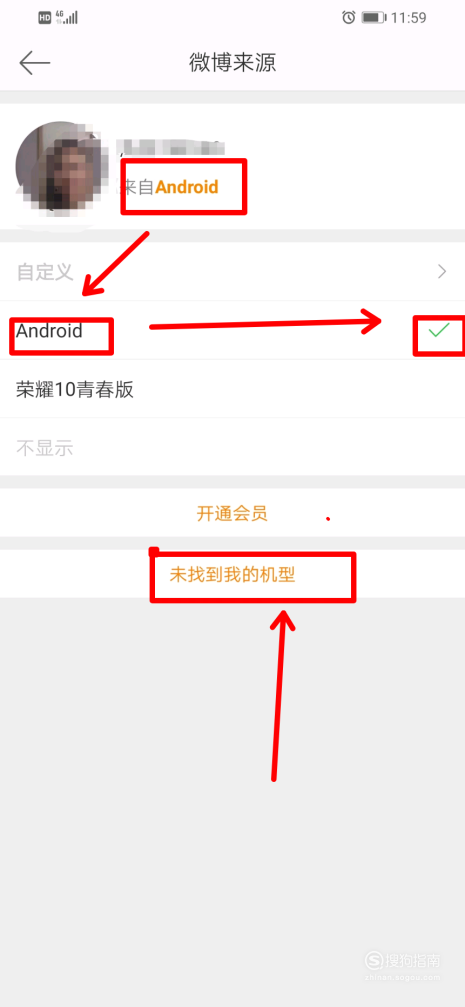Tap the clock time in the status bar
This screenshot has height=1007, width=465.
408,18
